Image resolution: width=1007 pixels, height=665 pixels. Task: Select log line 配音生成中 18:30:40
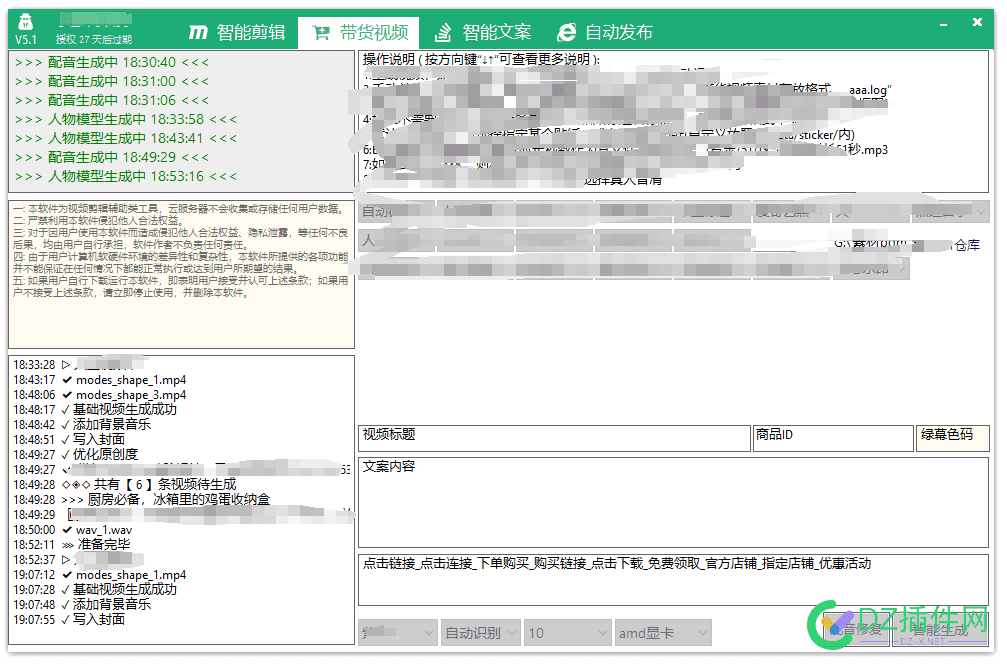pyautogui.click(x=112, y=62)
